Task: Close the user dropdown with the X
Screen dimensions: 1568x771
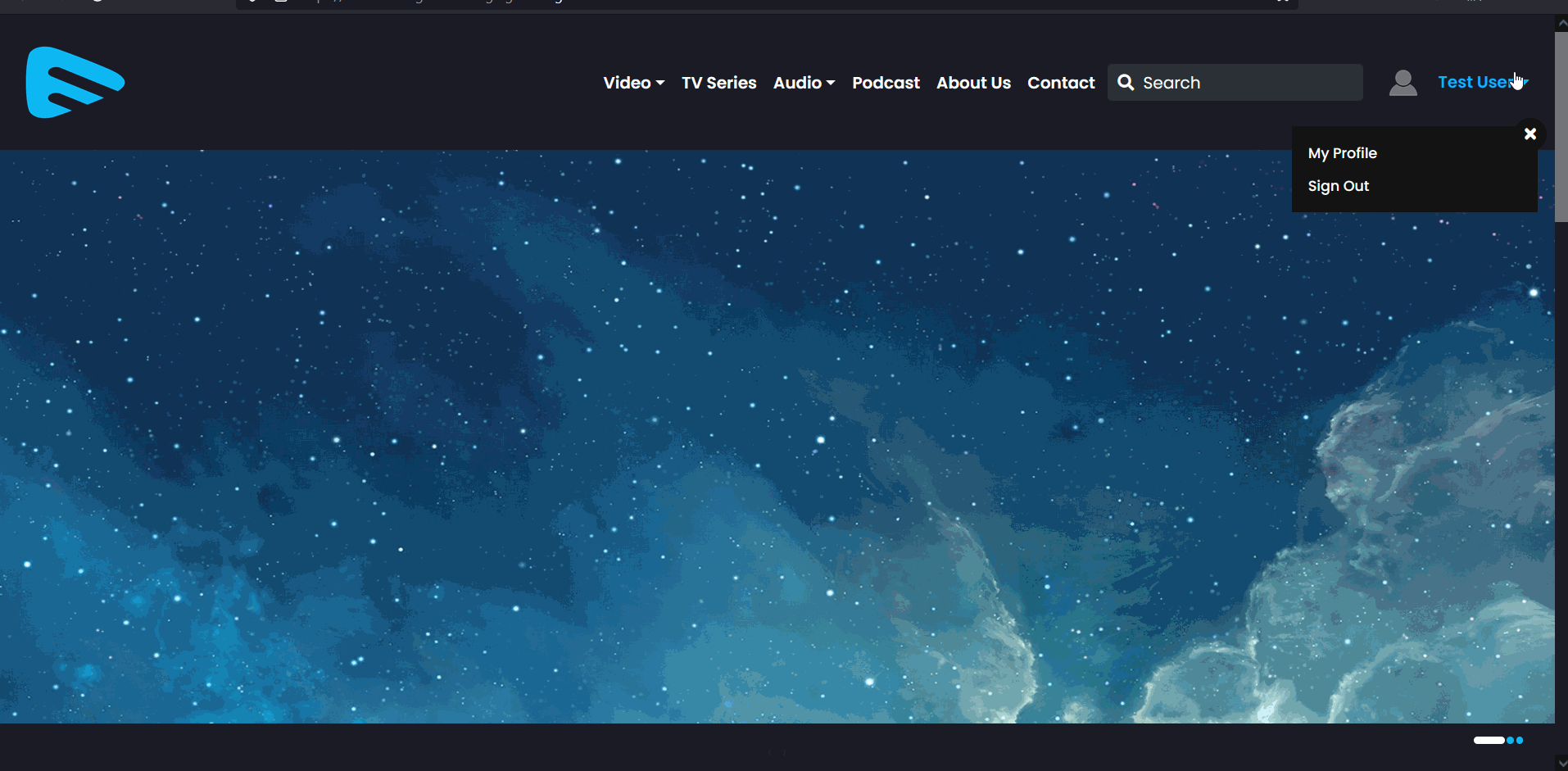Action: [x=1529, y=134]
